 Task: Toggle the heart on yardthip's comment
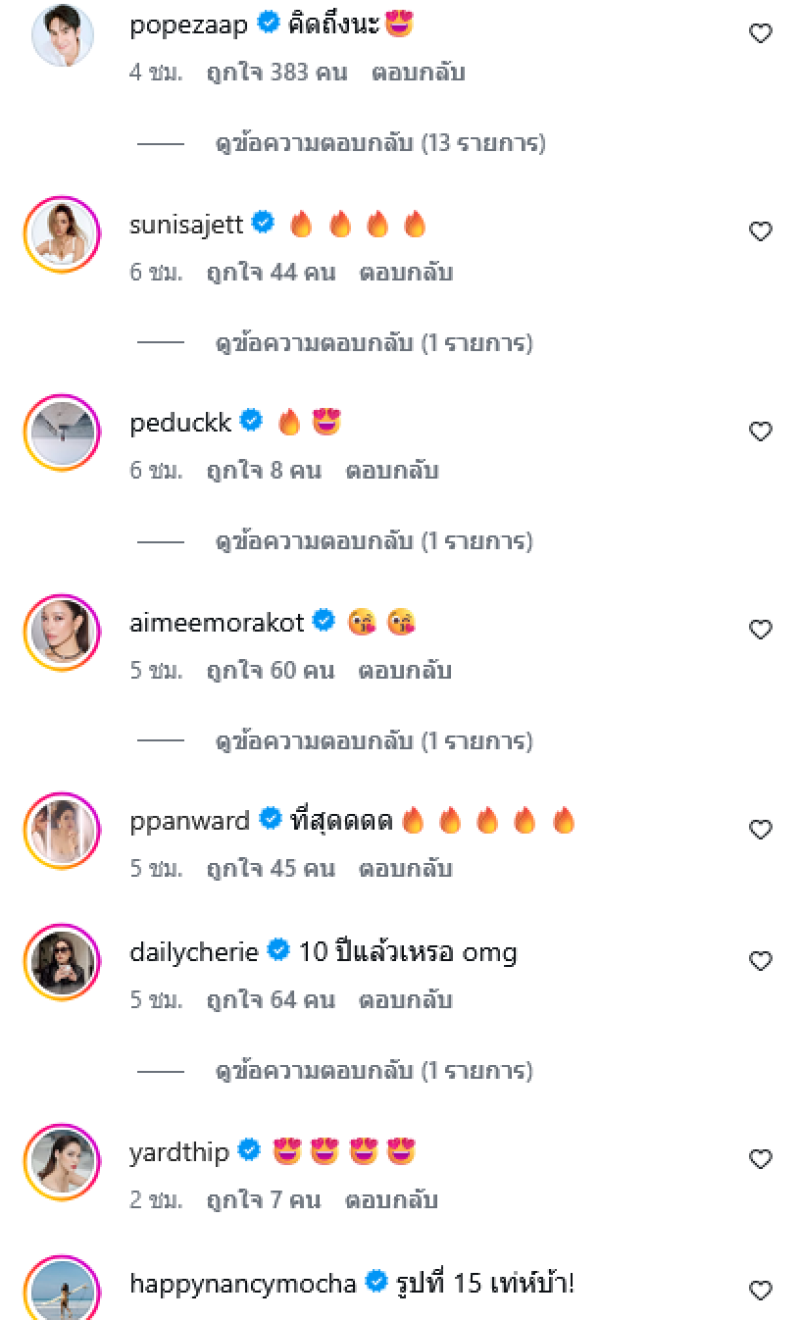(761, 1159)
